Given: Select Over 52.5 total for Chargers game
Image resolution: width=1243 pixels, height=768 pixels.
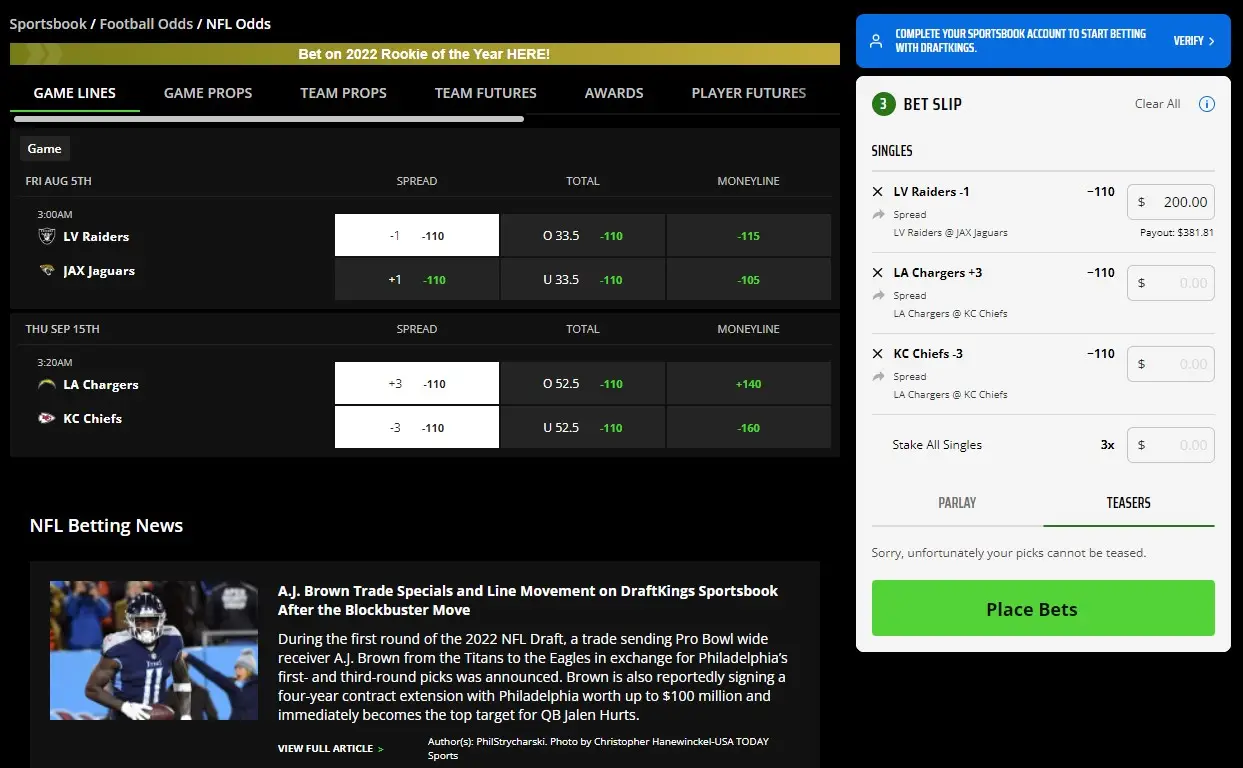Looking at the screenshot, I should click(x=583, y=384).
